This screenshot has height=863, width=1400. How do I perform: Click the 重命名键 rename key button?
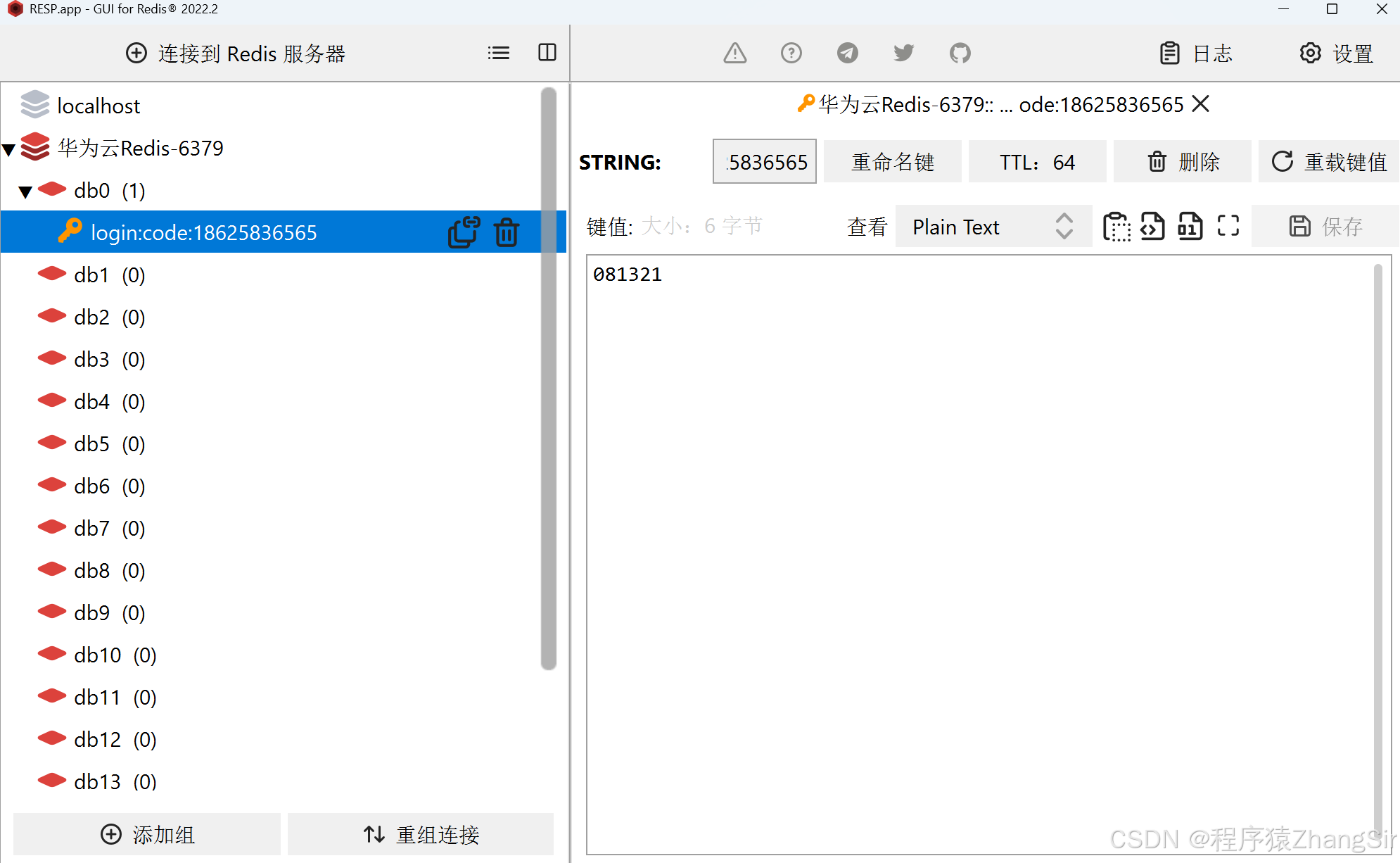point(892,162)
